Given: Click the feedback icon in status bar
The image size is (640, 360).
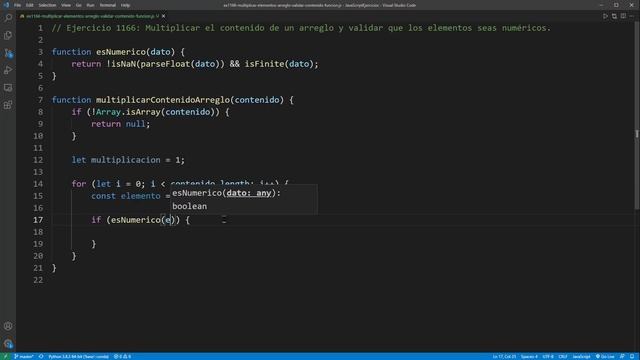Looking at the screenshot, I should (622, 356).
